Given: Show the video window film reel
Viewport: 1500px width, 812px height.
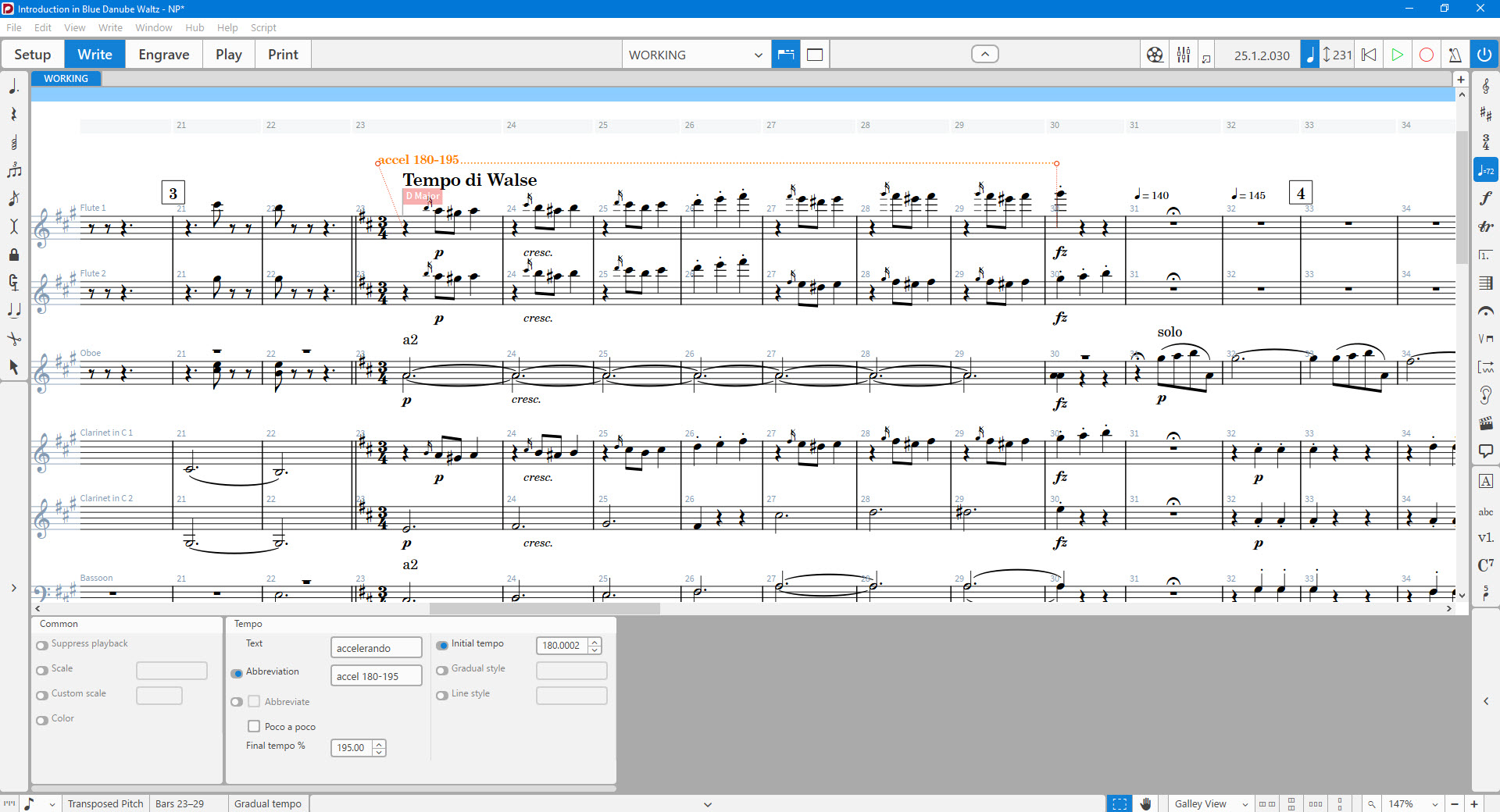Looking at the screenshot, I should tap(1155, 55).
